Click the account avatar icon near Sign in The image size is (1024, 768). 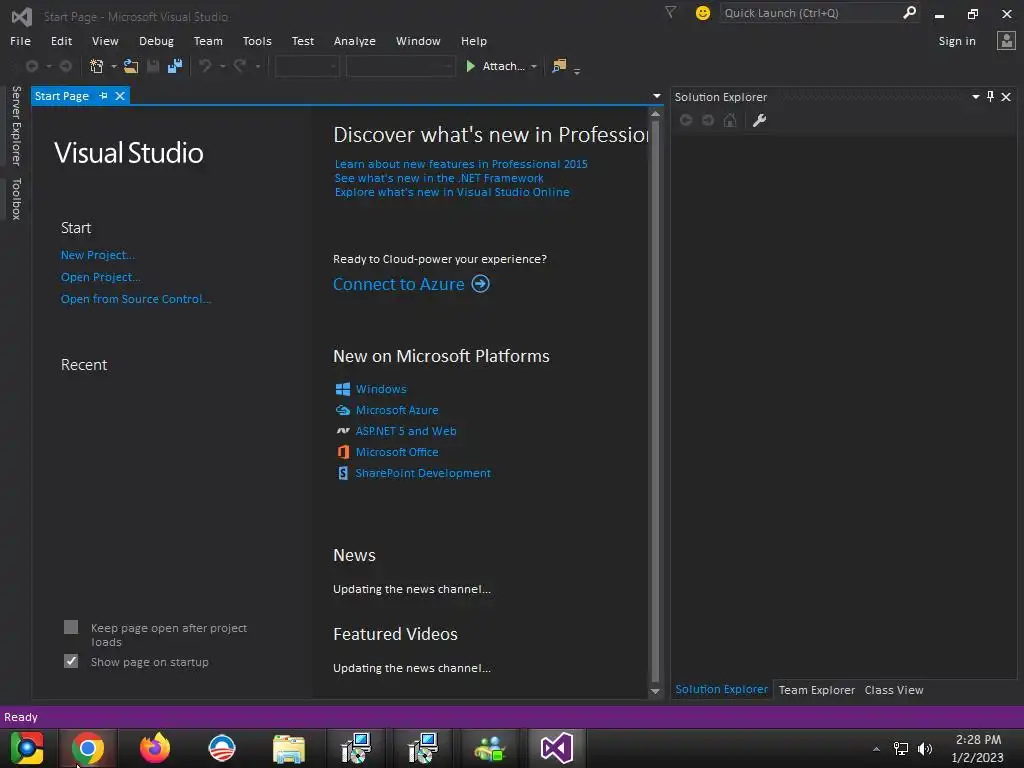[x=1006, y=40]
